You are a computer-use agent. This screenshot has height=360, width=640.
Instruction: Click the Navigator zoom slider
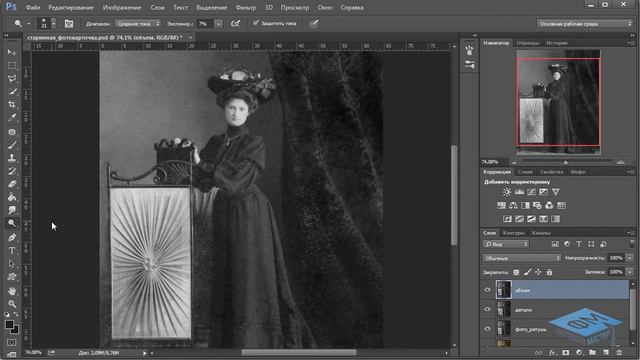pyautogui.click(x=566, y=162)
